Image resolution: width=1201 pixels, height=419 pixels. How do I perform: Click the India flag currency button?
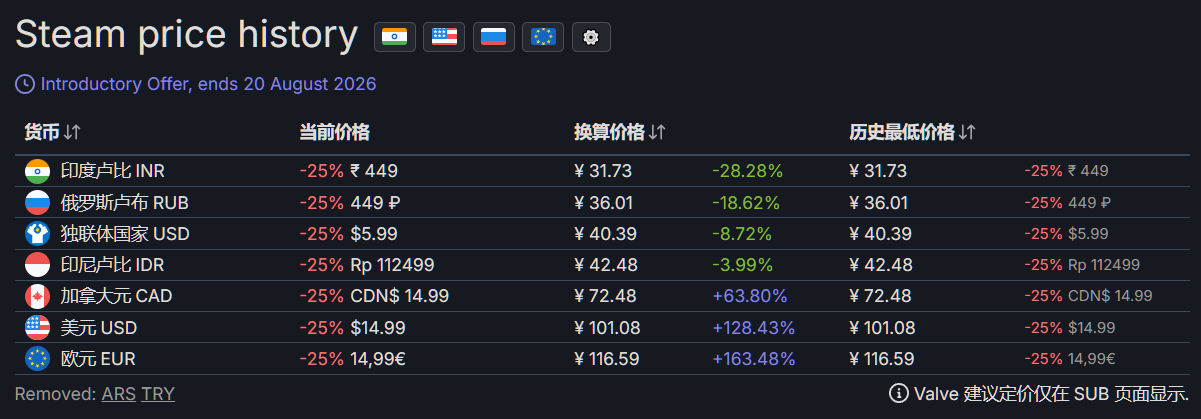395,37
